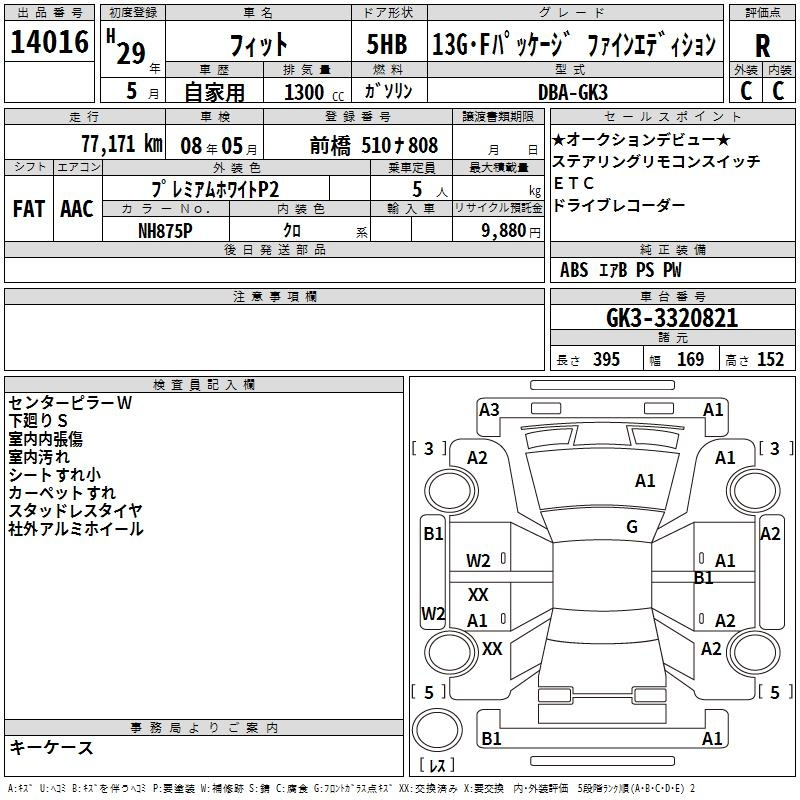Click the レス label under the diagram
800x800 pixels.
437,767
